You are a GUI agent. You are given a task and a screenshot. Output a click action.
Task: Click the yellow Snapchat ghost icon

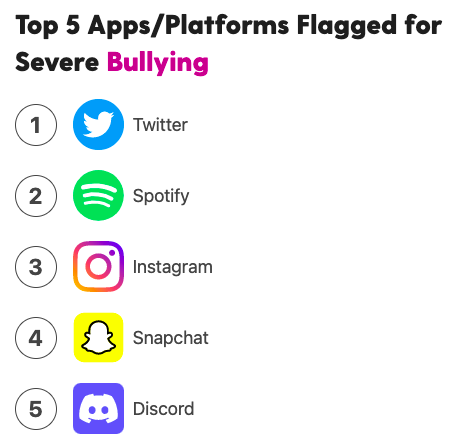98,337
